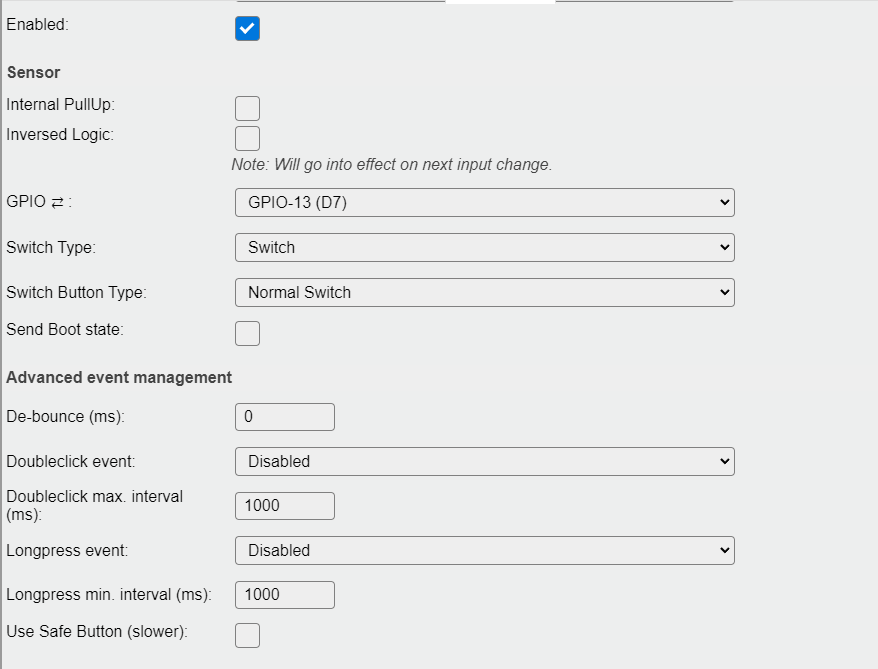Focus the Doubleclick max. interval field

coord(284,506)
